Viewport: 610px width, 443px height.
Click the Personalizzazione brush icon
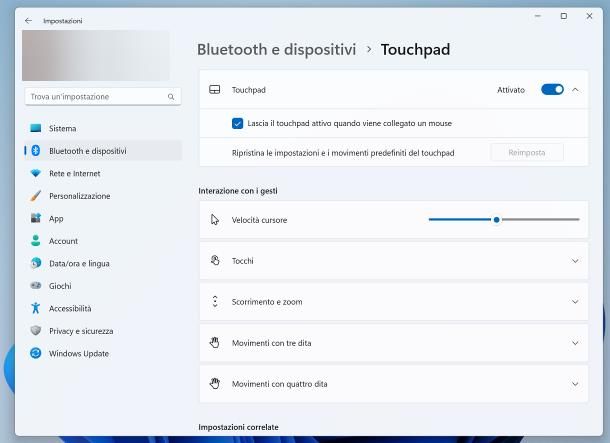pyautogui.click(x=36, y=196)
